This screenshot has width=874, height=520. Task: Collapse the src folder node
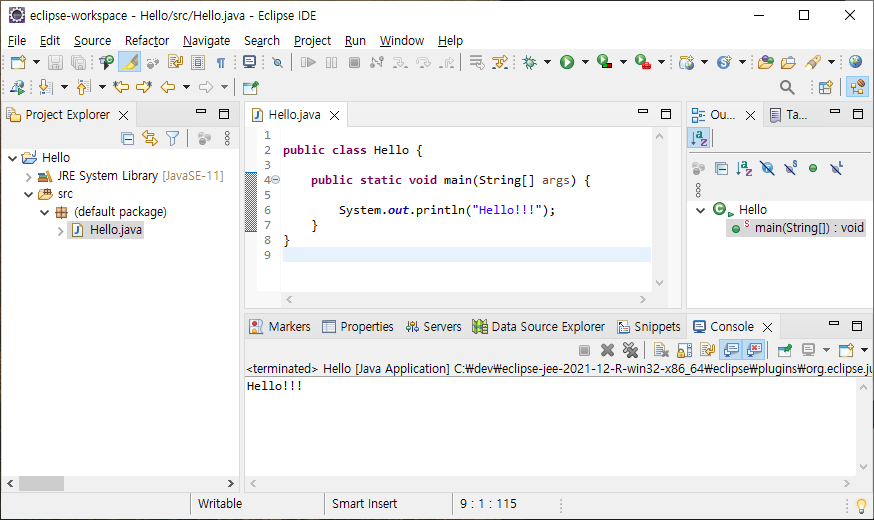point(28,195)
